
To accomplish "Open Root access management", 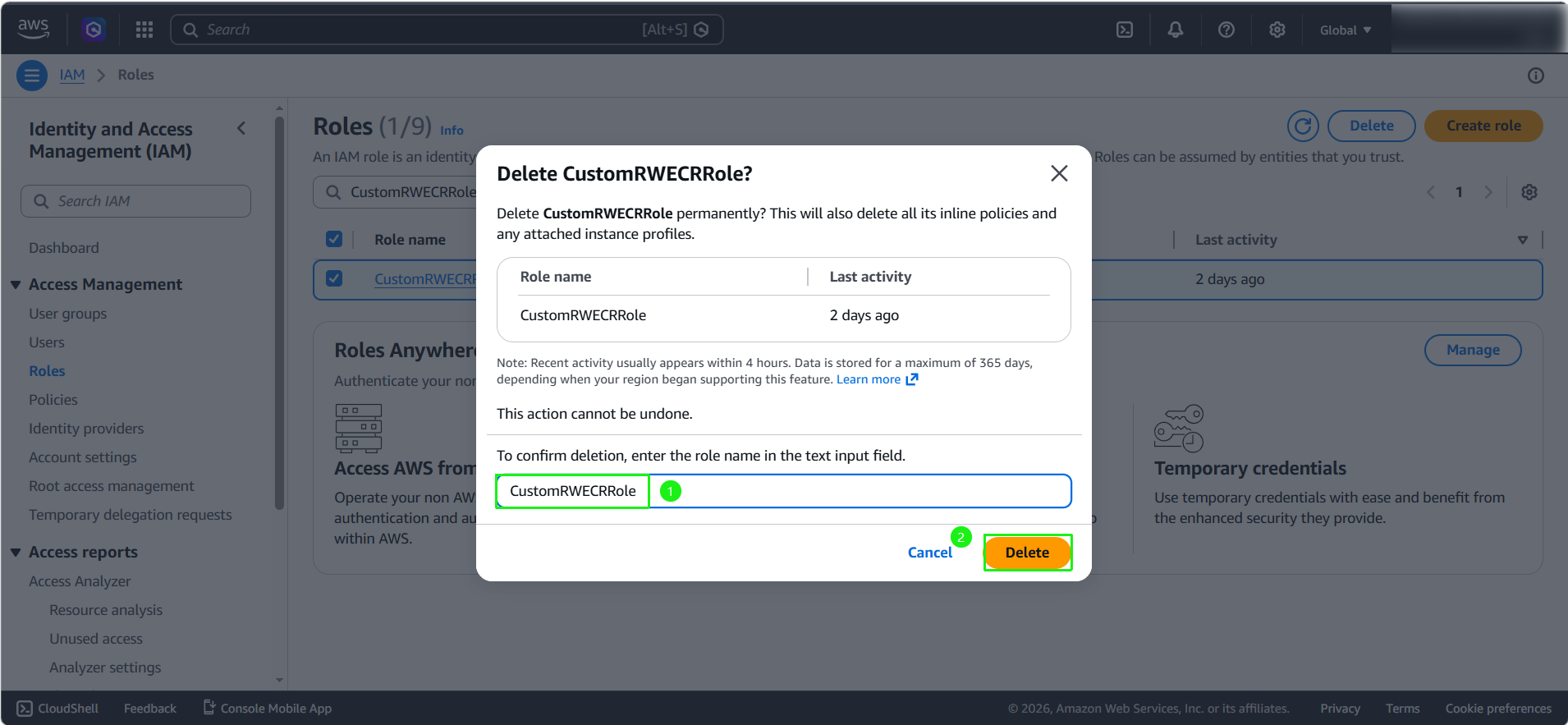I will pyautogui.click(x=112, y=486).
